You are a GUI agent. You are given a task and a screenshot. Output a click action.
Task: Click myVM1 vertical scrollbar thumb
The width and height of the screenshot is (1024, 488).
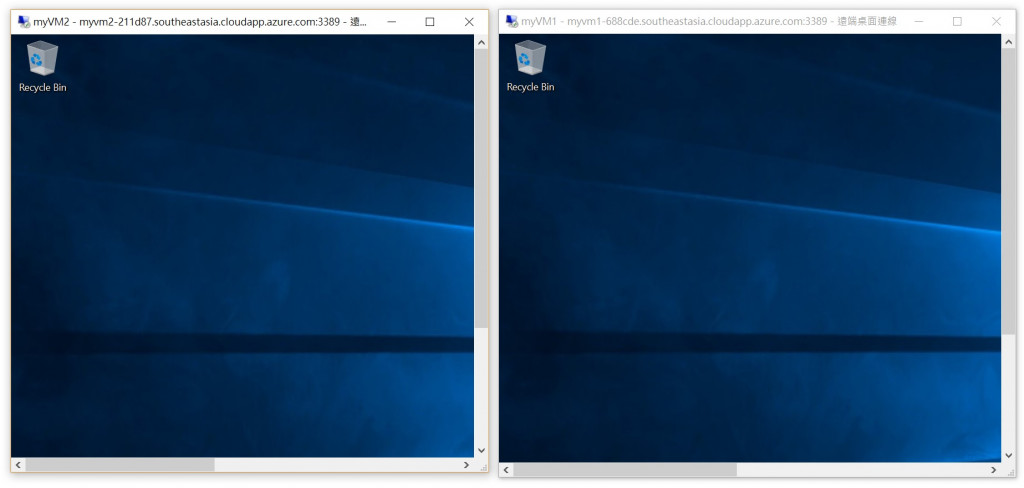[x=1008, y=193]
